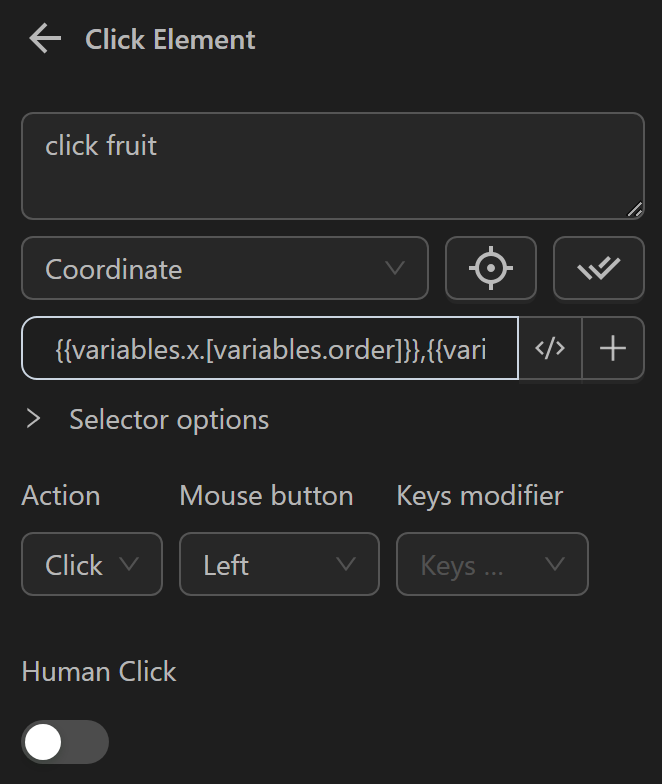Click the "Mouse button" label

point(266,496)
